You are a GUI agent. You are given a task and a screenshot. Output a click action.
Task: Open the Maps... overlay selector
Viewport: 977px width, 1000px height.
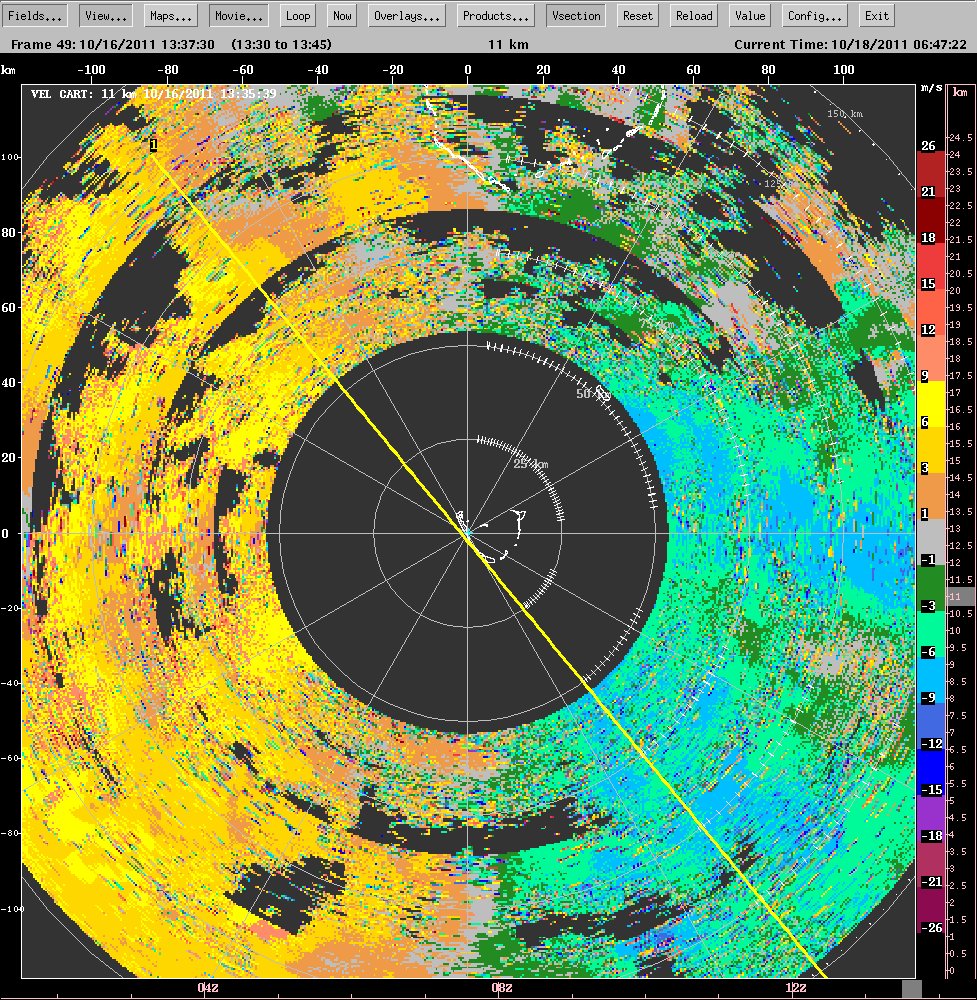pos(170,16)
